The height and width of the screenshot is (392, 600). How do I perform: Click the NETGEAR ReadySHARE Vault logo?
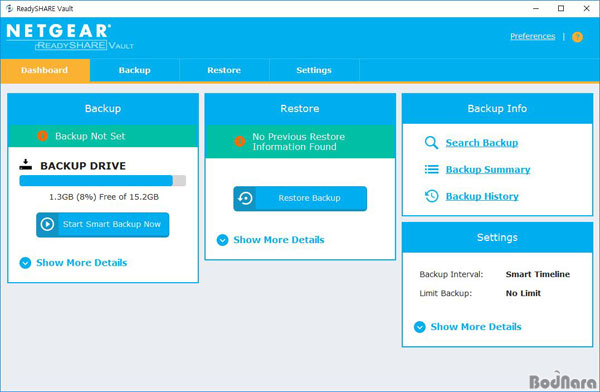tap(70, 37)
